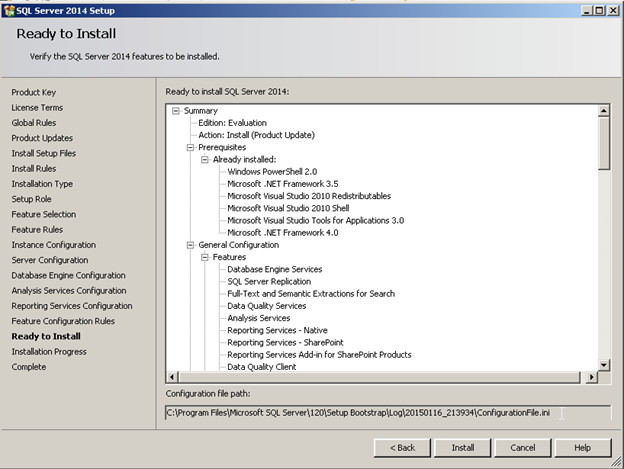The image size is (624, 469).
Task: Maximize the SQL Server 2014 Setup window
Action: (599, 11)
